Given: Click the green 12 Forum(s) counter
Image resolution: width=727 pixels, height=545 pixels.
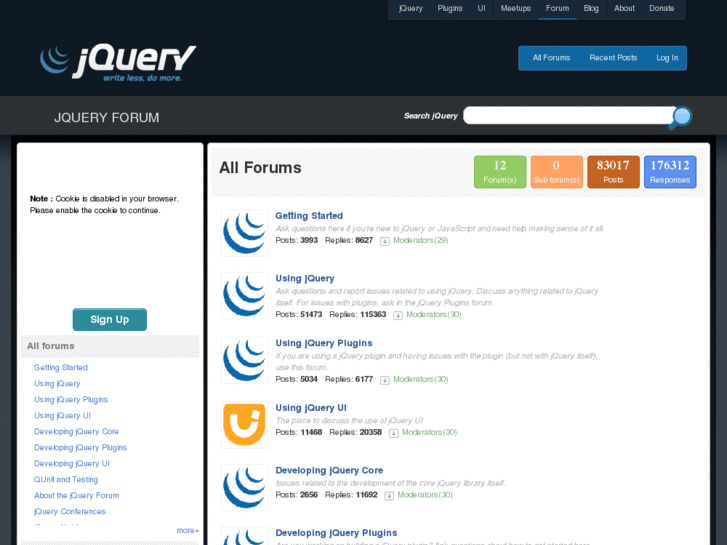Looking at the screenshot, I should point(500,172).
